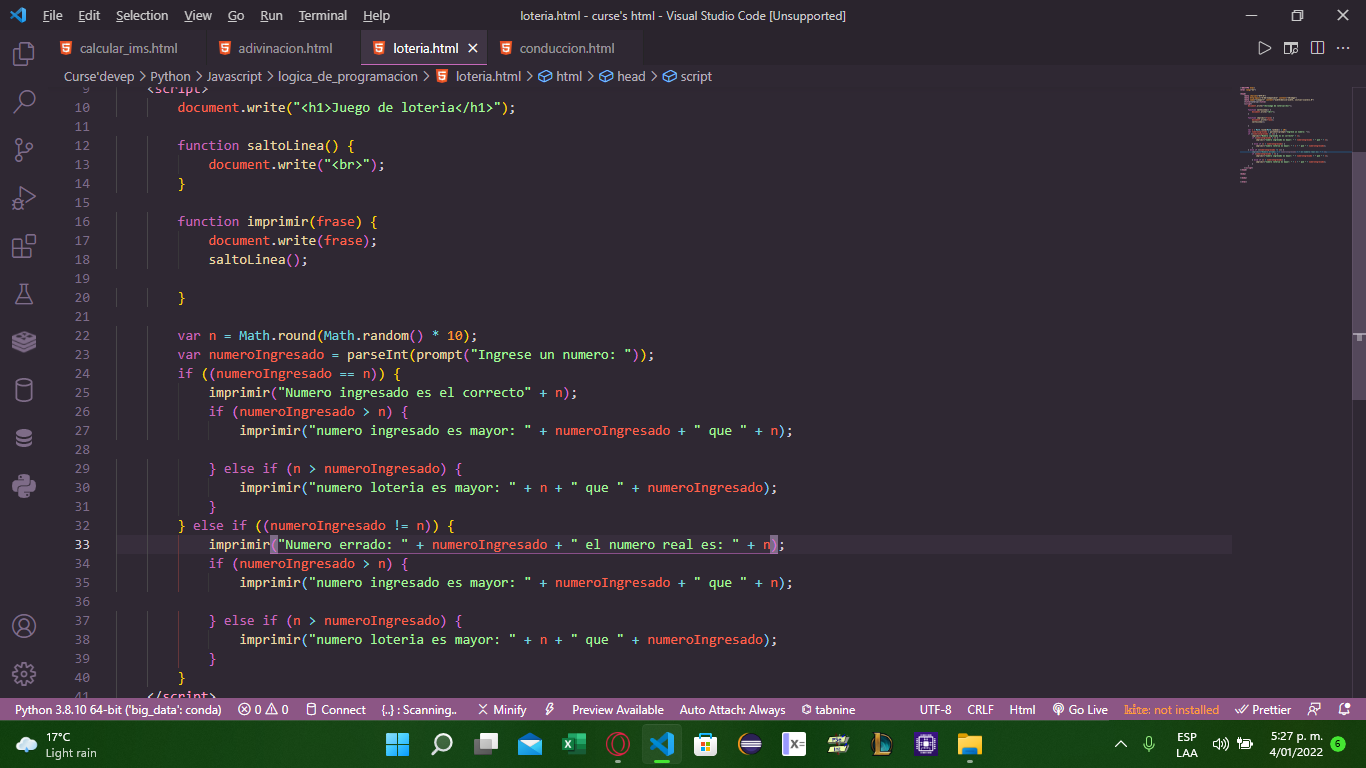The width and height of the screenshot is (1366, 768).
Task: Click the 'logica_de_programacion' breadcrumb
Action: [348, 76]
